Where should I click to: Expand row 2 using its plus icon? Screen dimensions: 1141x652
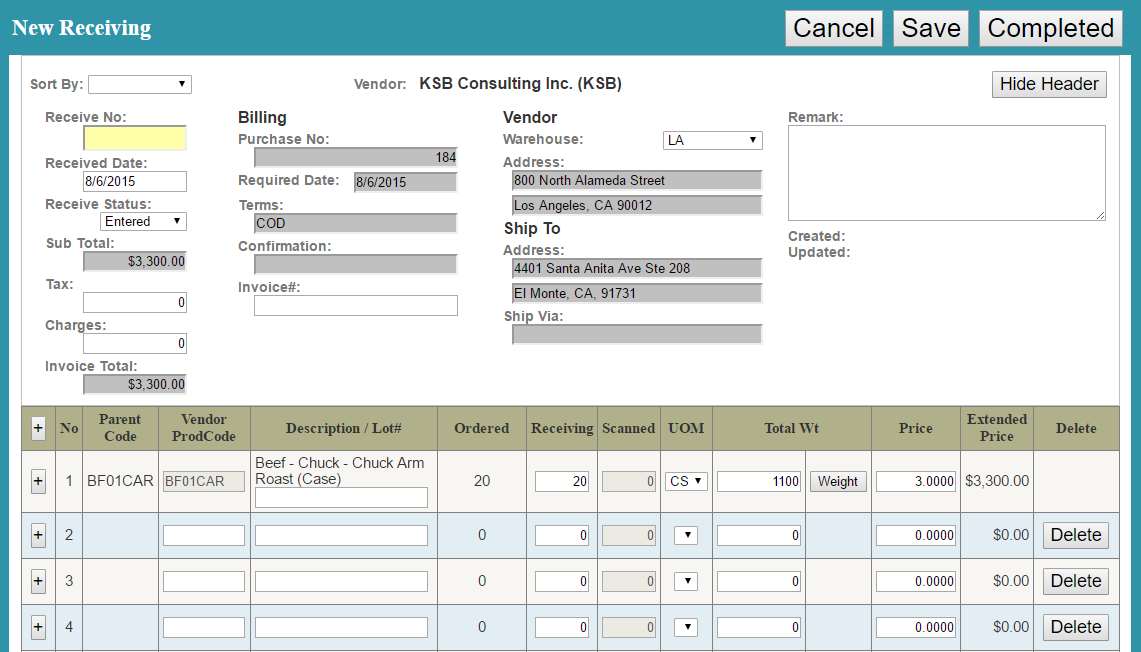pyautogui.click(x=38, y=535)
